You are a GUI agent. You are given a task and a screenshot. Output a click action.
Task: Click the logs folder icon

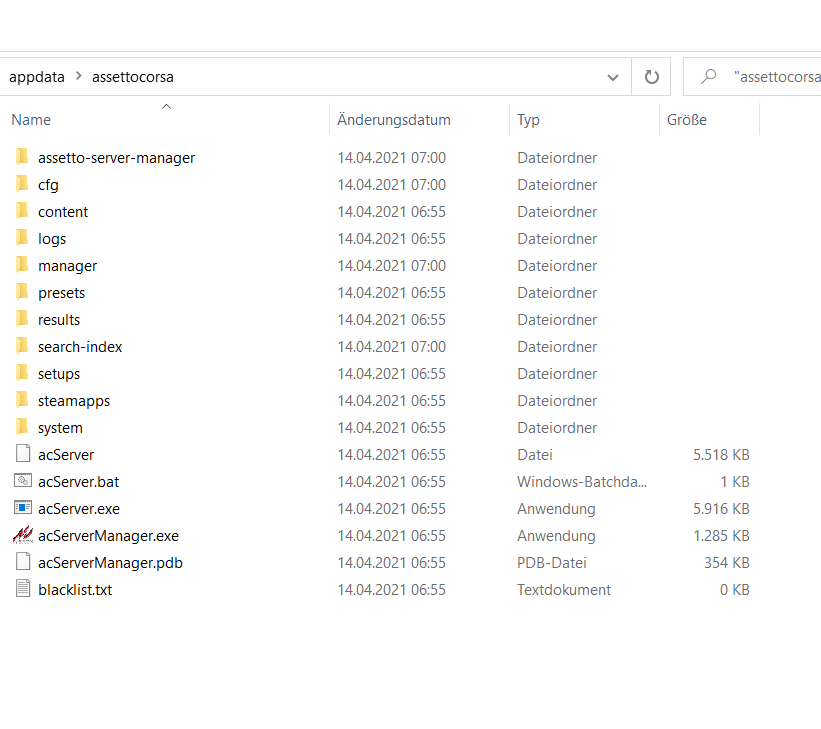(22, 238)
